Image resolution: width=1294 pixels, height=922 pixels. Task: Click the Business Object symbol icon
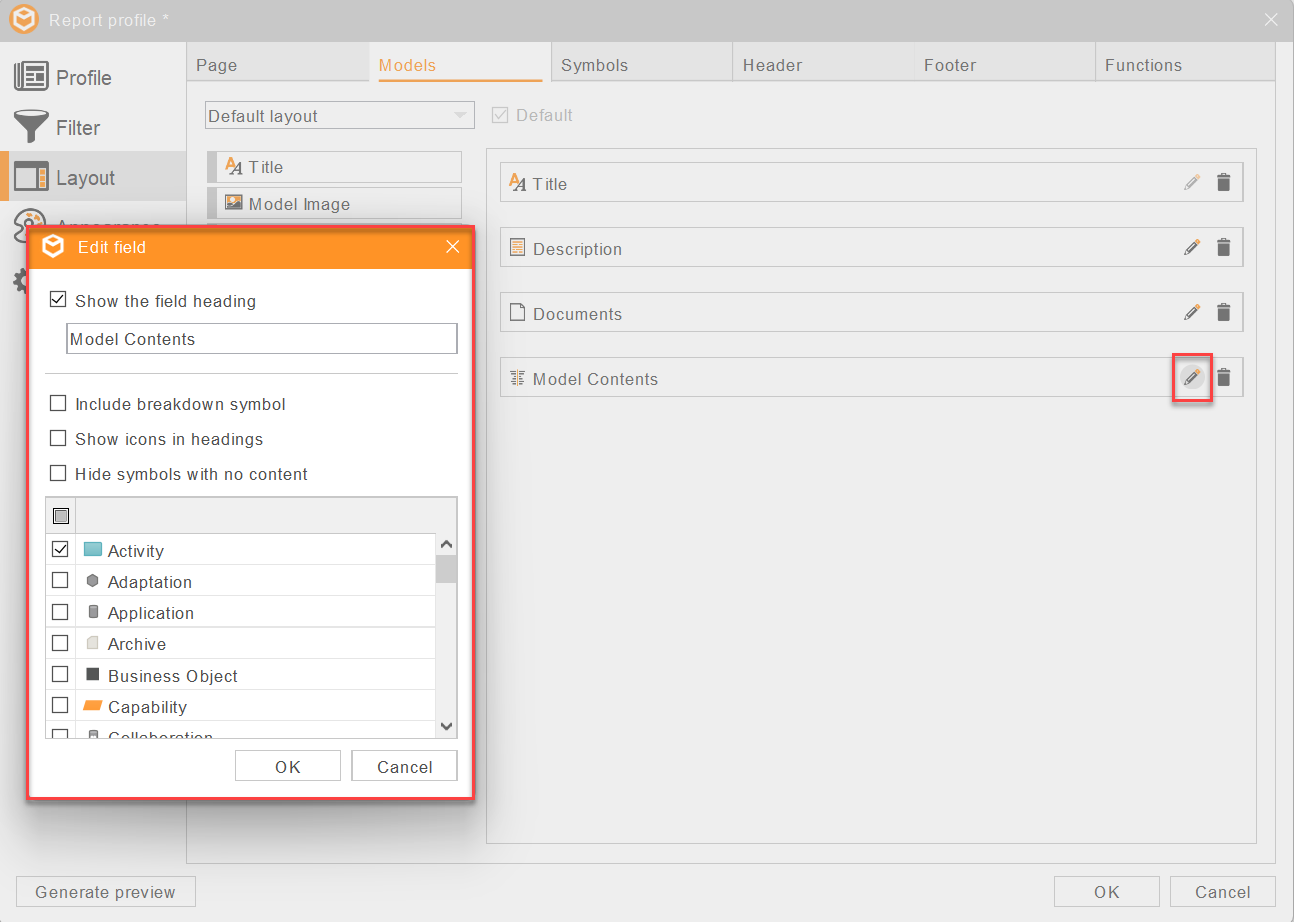point(93,675)
